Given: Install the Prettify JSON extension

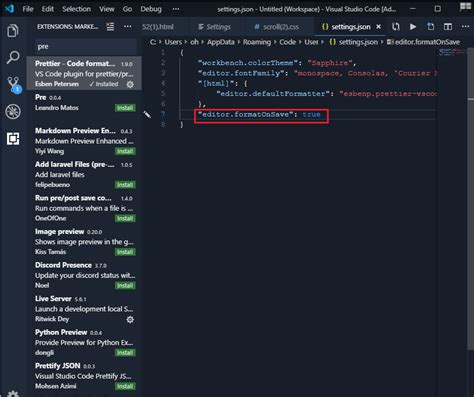Looking at the screenshot, I should click(125, 386).
